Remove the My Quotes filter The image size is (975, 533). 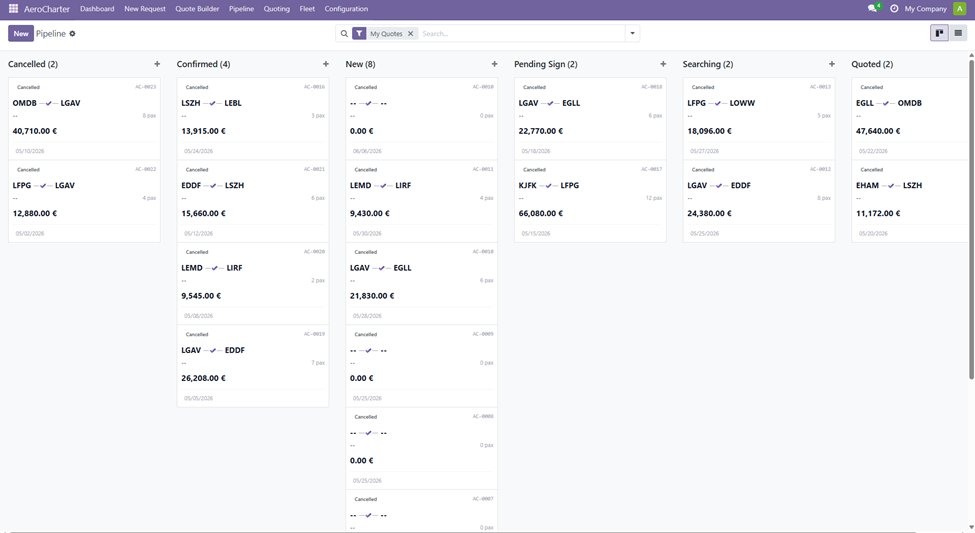coord(410,34)
